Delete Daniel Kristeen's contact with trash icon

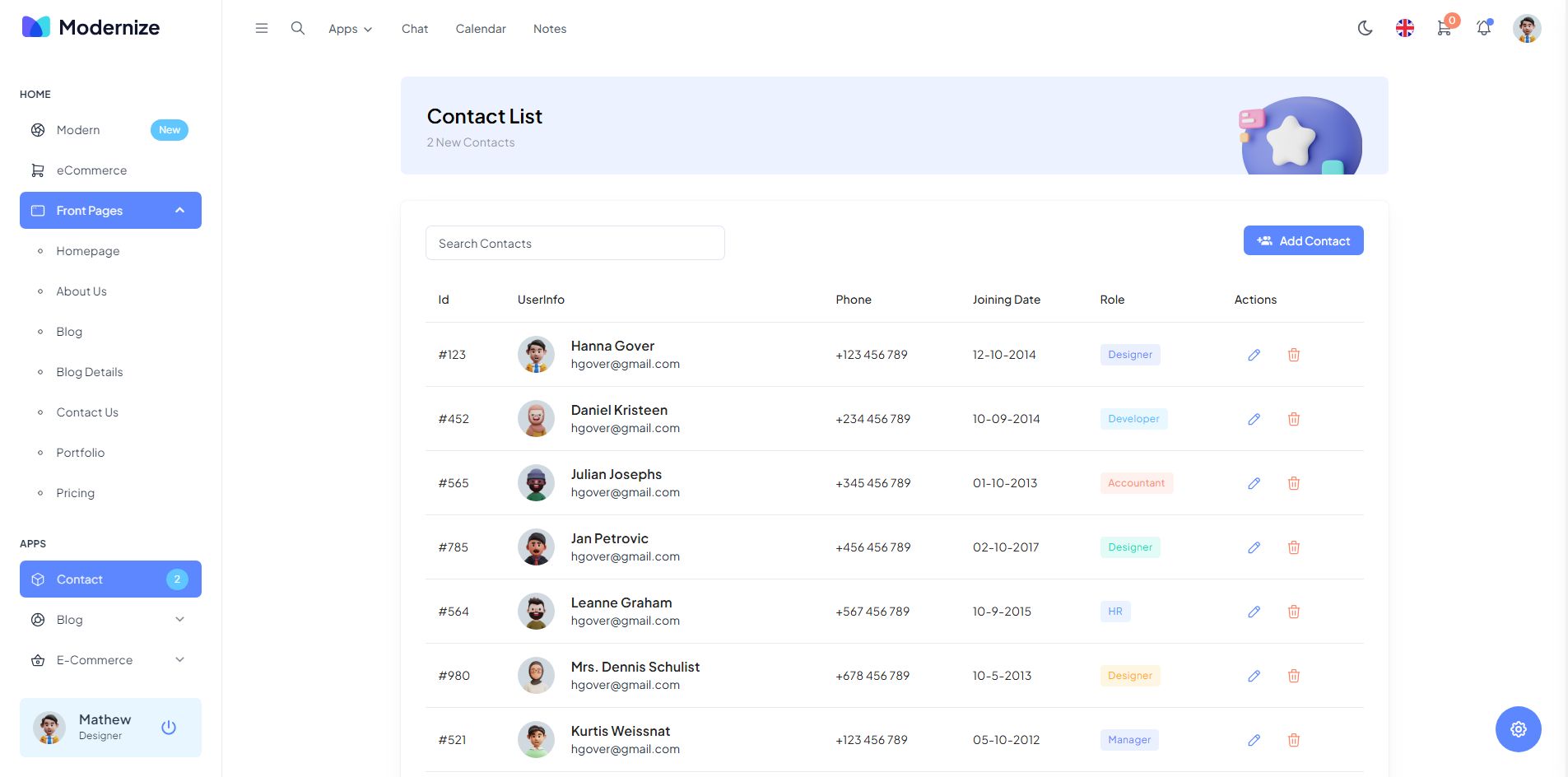(x=1294, y=419)
